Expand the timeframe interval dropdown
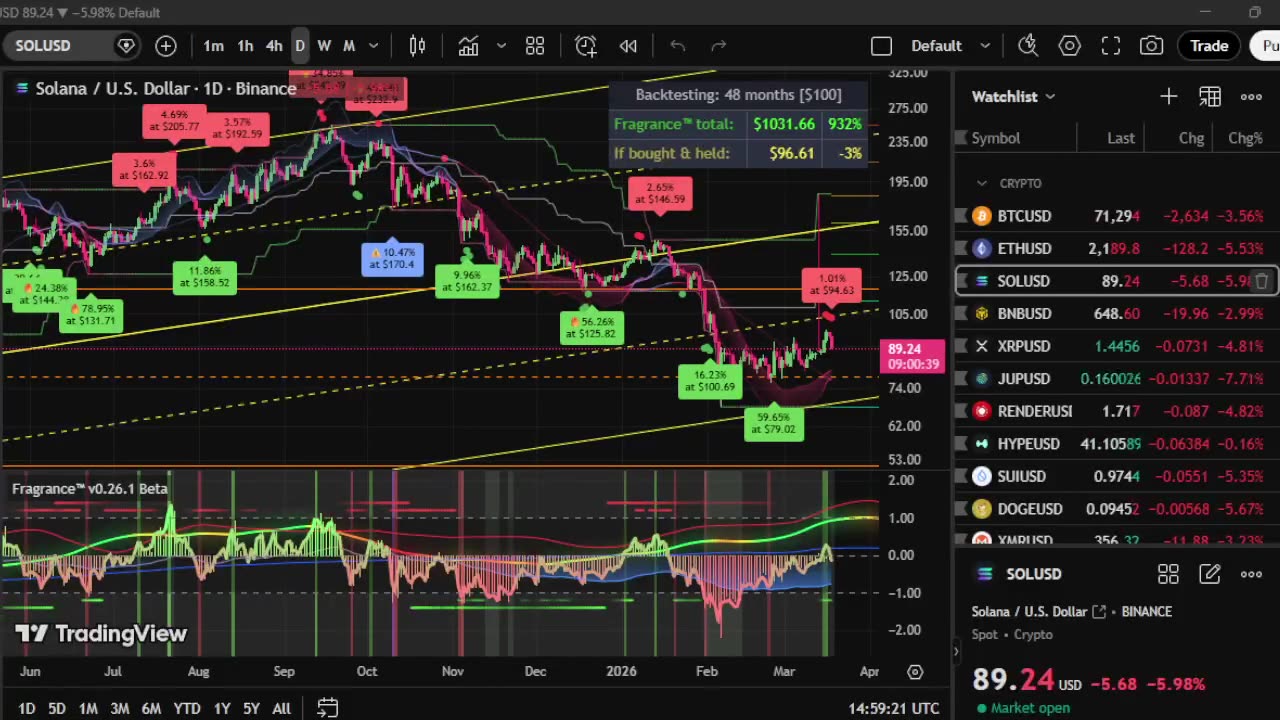The height and width of the screenshot is (720, 1280). tap(374, 46)
